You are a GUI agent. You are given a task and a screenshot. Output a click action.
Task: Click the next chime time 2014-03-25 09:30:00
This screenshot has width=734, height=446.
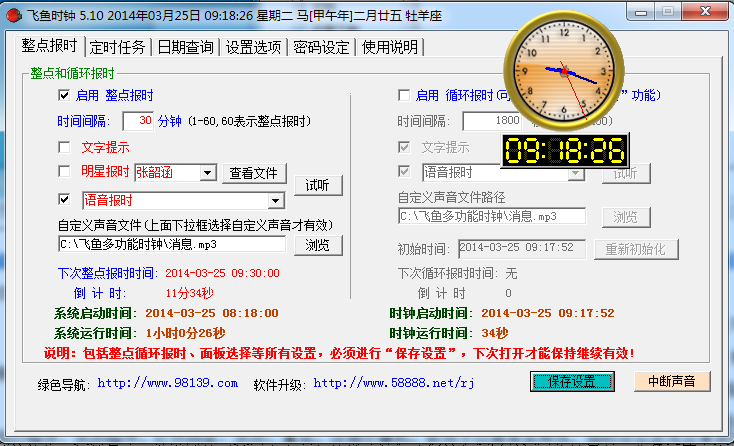[222, 273]
